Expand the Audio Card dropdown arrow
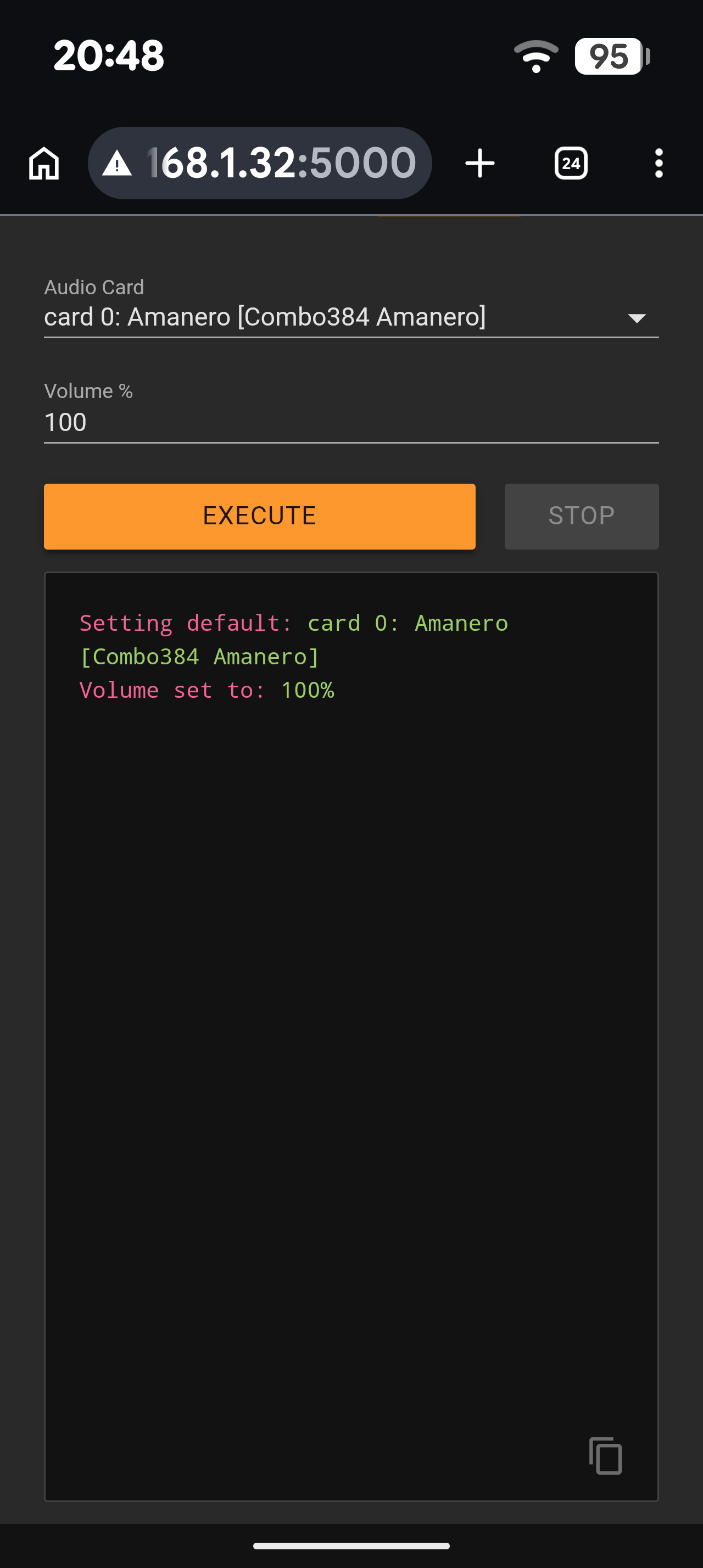This screenshot has height=1568, width=703. tap(637, 318)
